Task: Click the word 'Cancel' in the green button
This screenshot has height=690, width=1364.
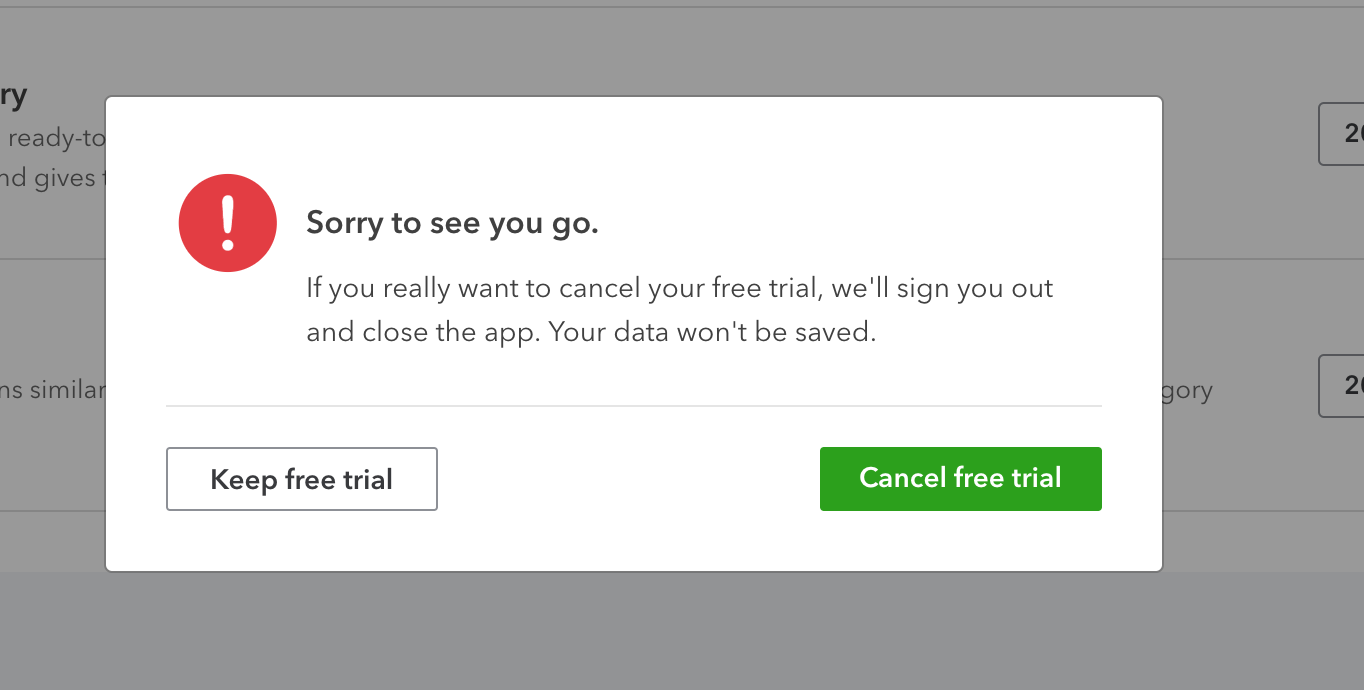Action: click(903, 478)
